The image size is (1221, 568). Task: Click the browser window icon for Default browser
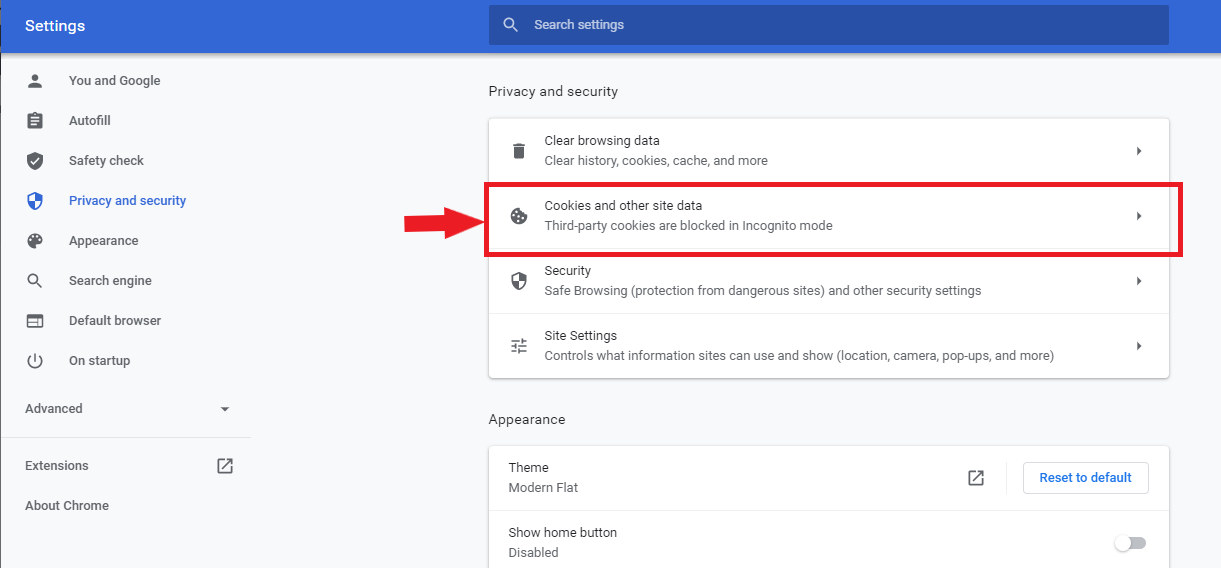[x=35, y=321]
